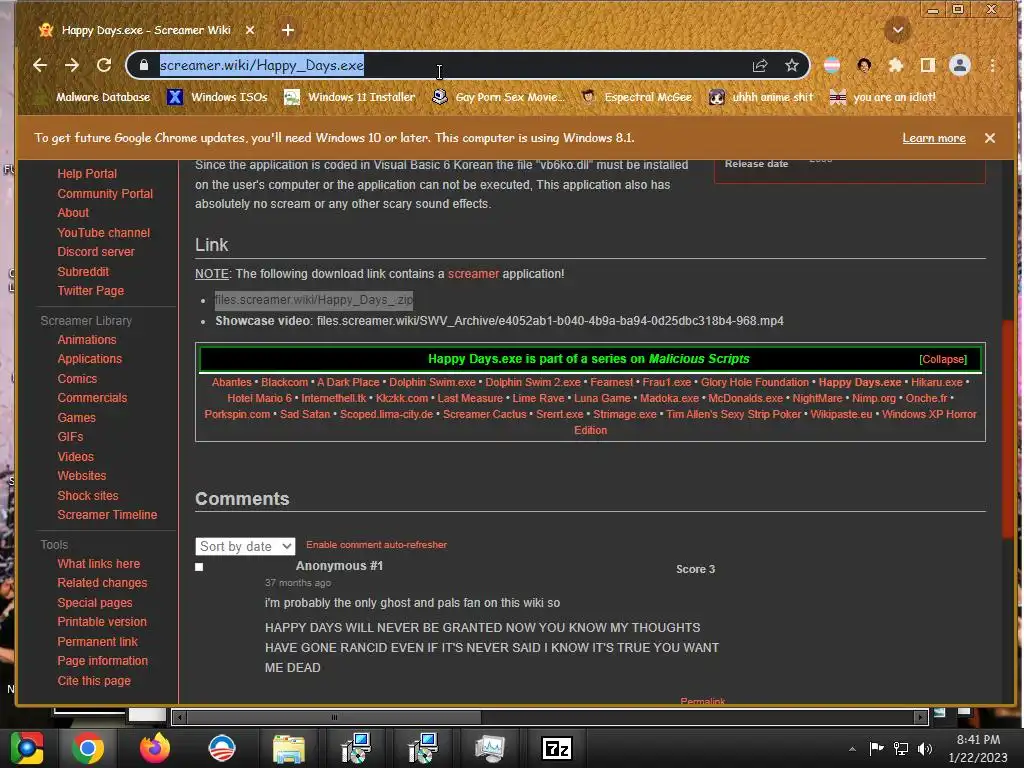Image resolution: width=1024 pixels, height=768 pixels.
Task: Open Windows XP Horror Edition entry
Action: [929, 414]
